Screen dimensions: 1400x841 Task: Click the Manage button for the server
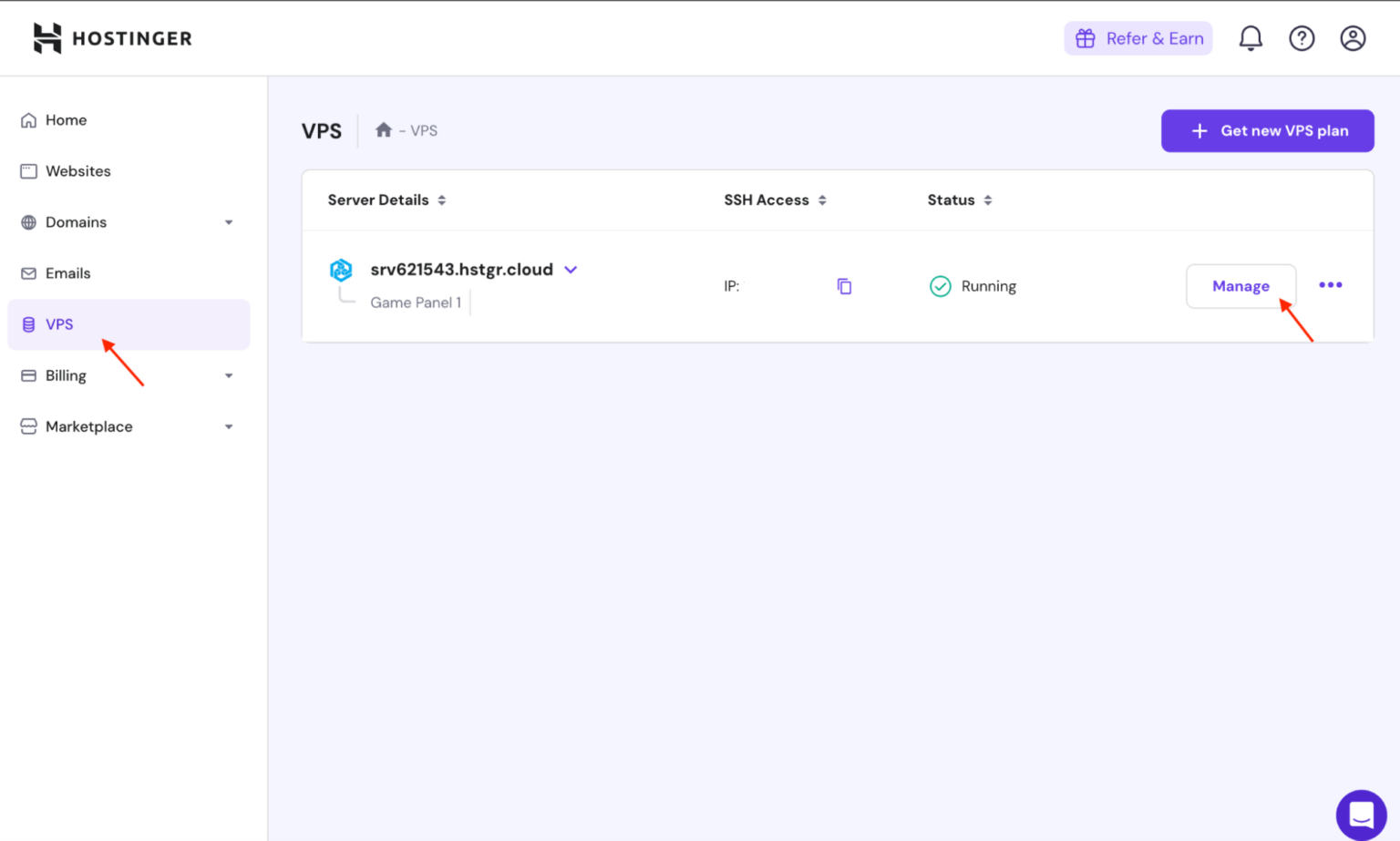click(1240, 285)
